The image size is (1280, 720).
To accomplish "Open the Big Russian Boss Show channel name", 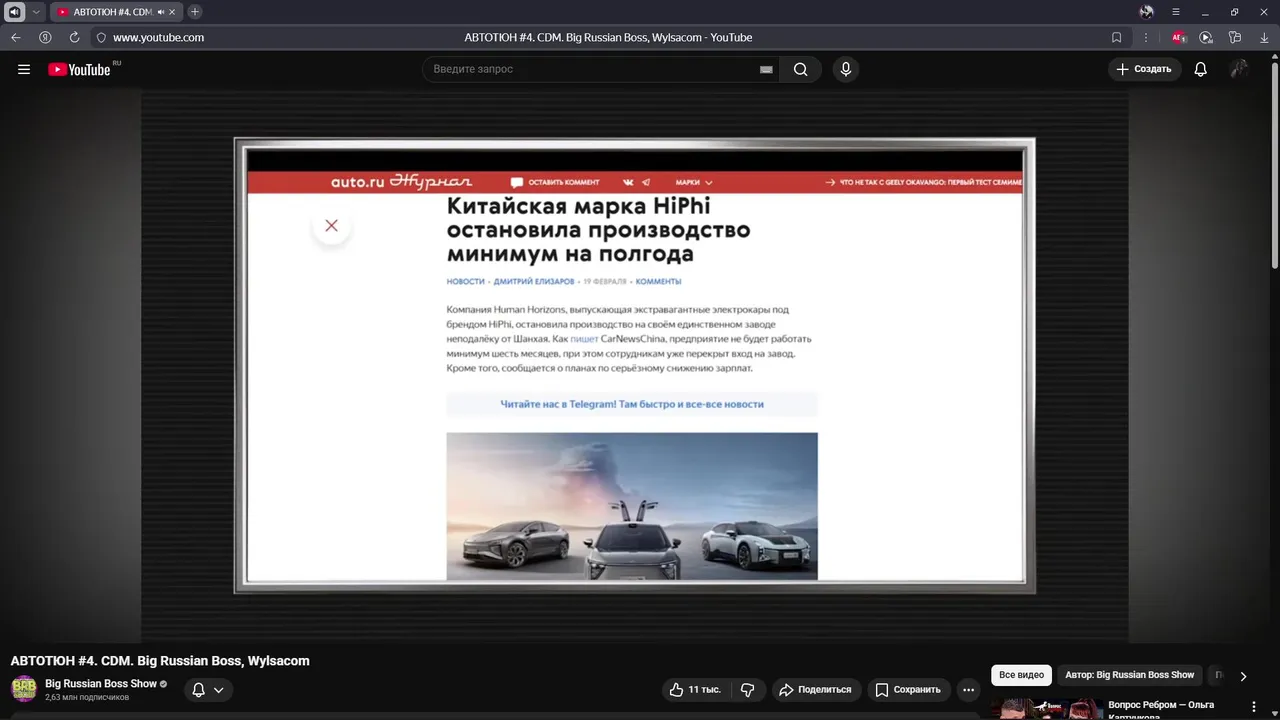I will coord(101,684).
